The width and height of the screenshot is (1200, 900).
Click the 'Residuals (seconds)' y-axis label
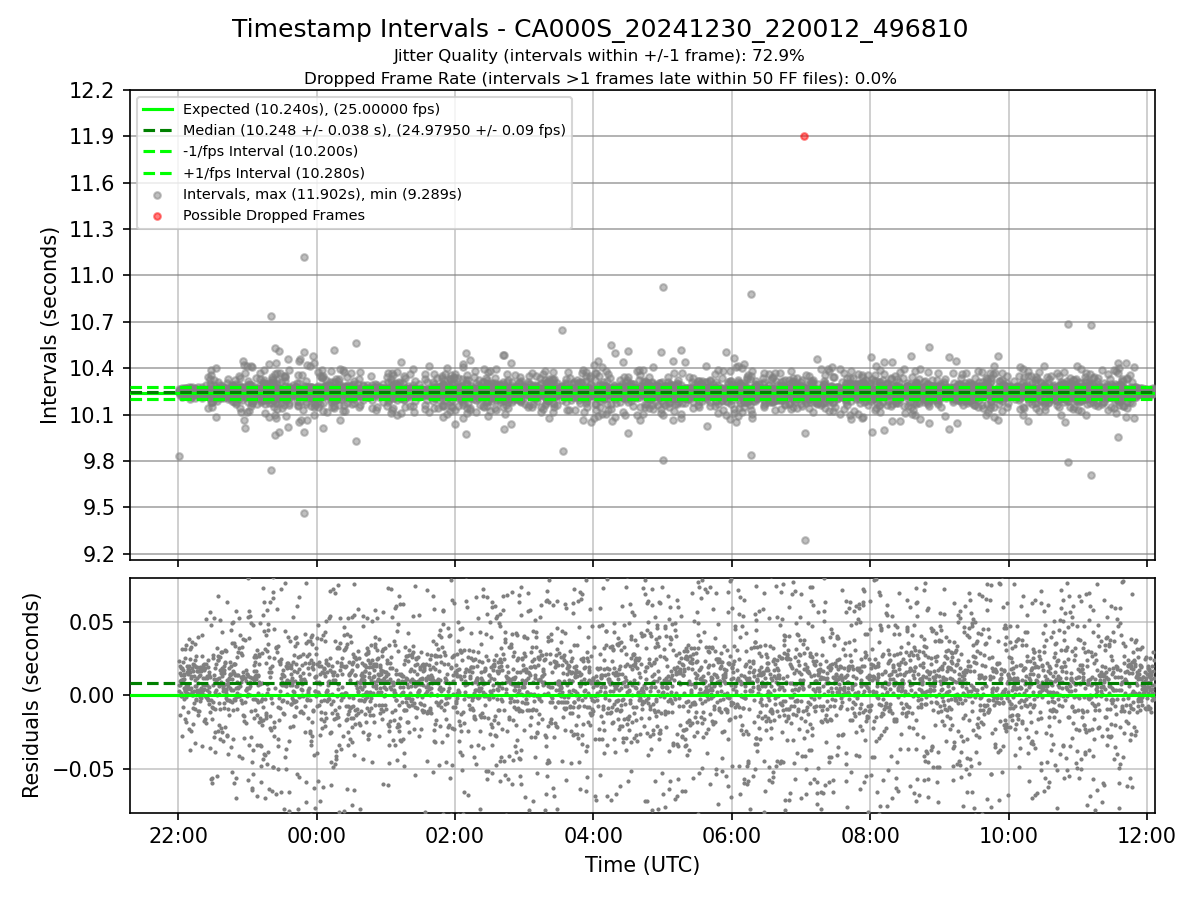[31, 695]
